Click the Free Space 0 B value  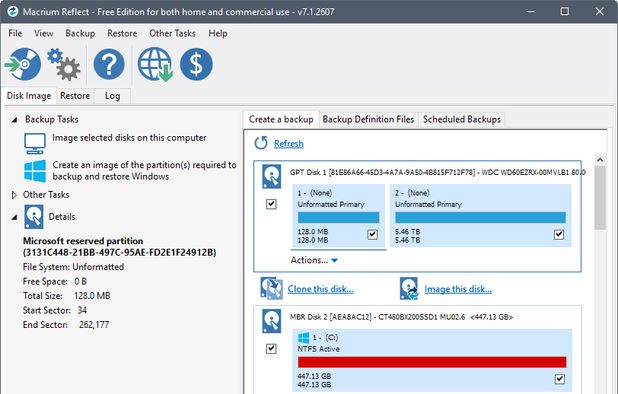(x=80, y=281)
